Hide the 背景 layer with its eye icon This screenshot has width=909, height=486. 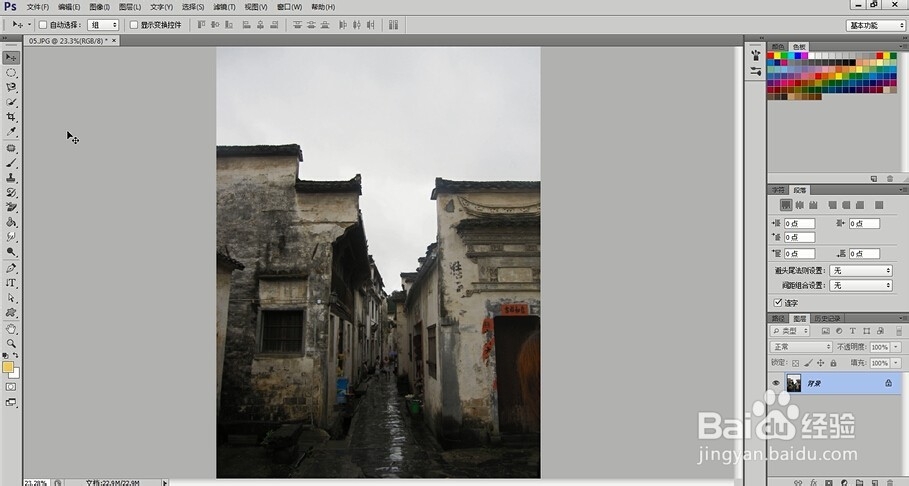point(776,383)
